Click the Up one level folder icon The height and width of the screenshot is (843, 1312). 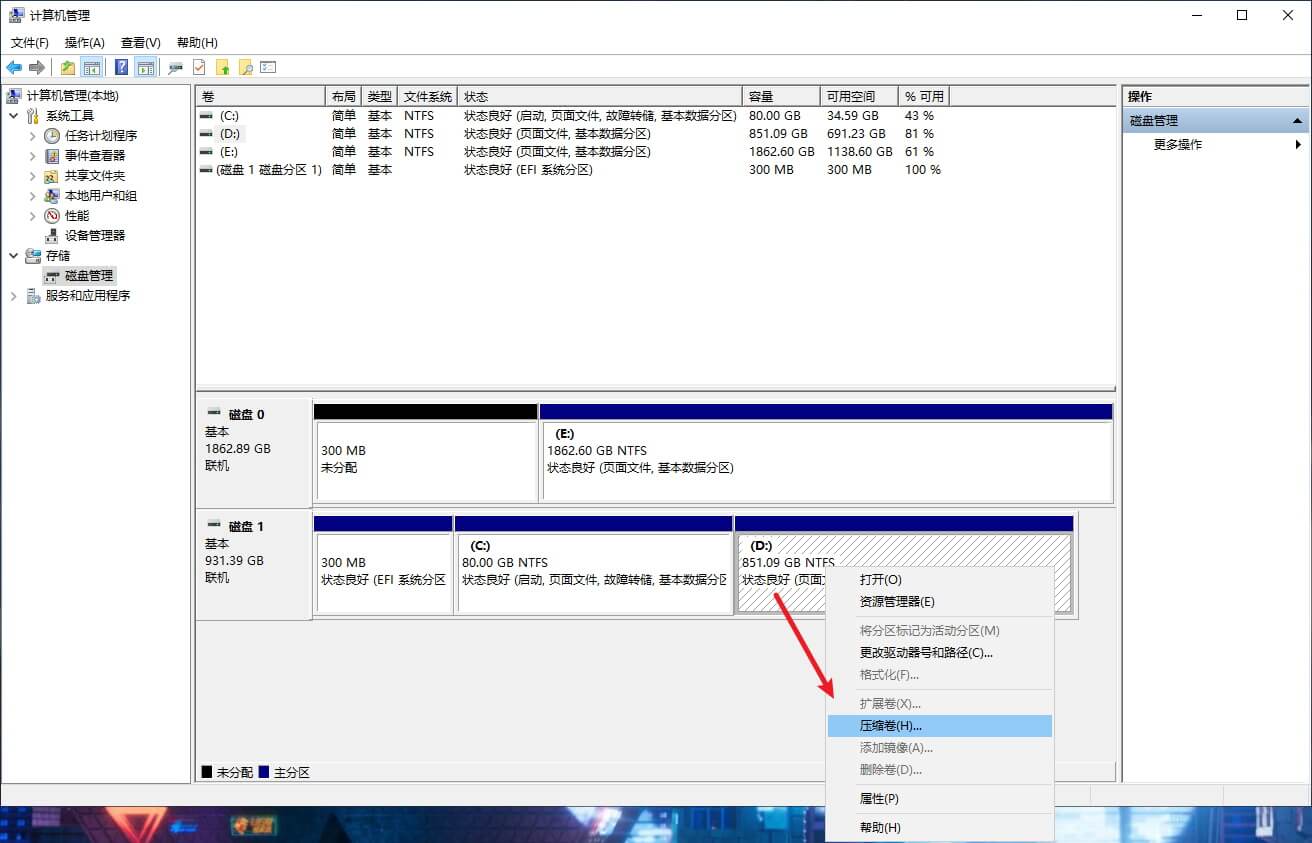click(x=67, y=68)
